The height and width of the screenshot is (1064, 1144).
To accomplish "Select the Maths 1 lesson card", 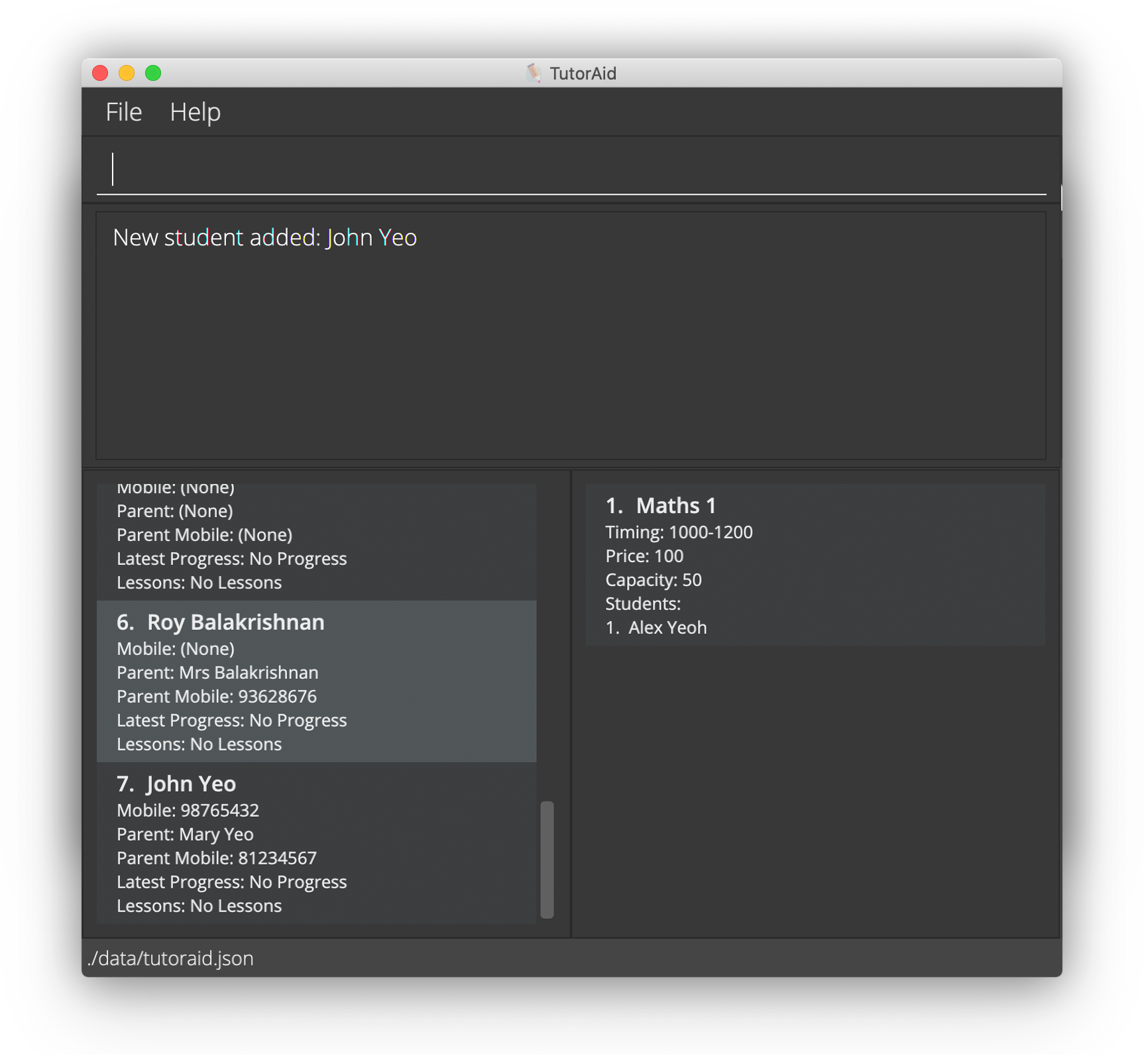I will coord(815,564).
